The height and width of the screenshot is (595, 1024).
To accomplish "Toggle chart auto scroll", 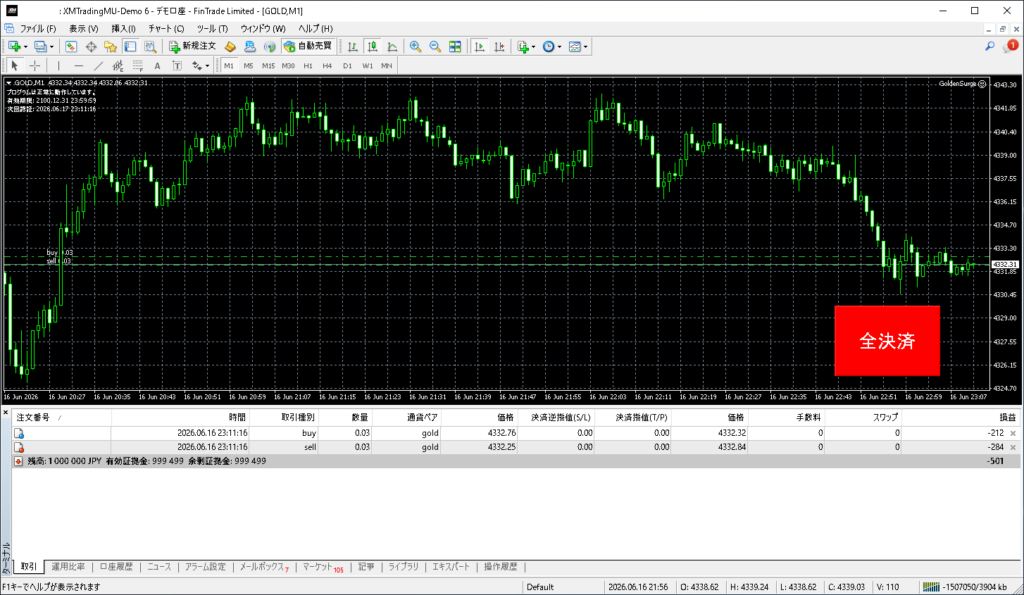I will [479, 46].
